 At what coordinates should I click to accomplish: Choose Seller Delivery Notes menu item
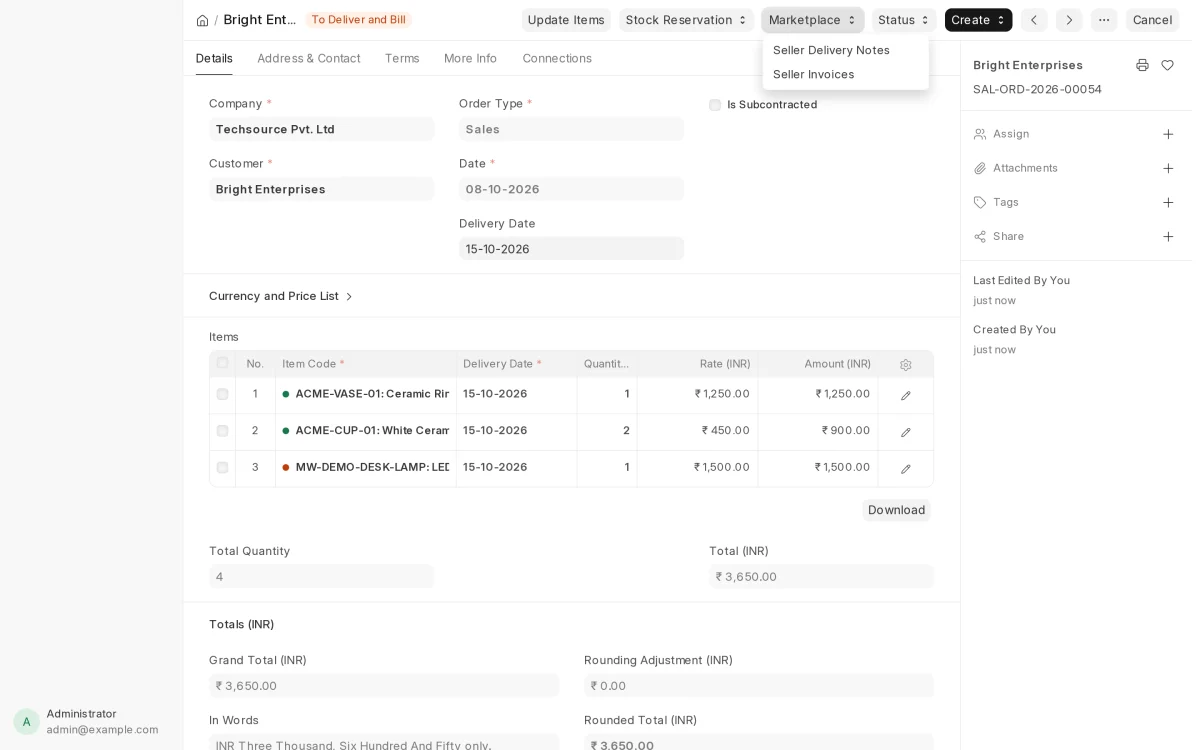[845, 50]
